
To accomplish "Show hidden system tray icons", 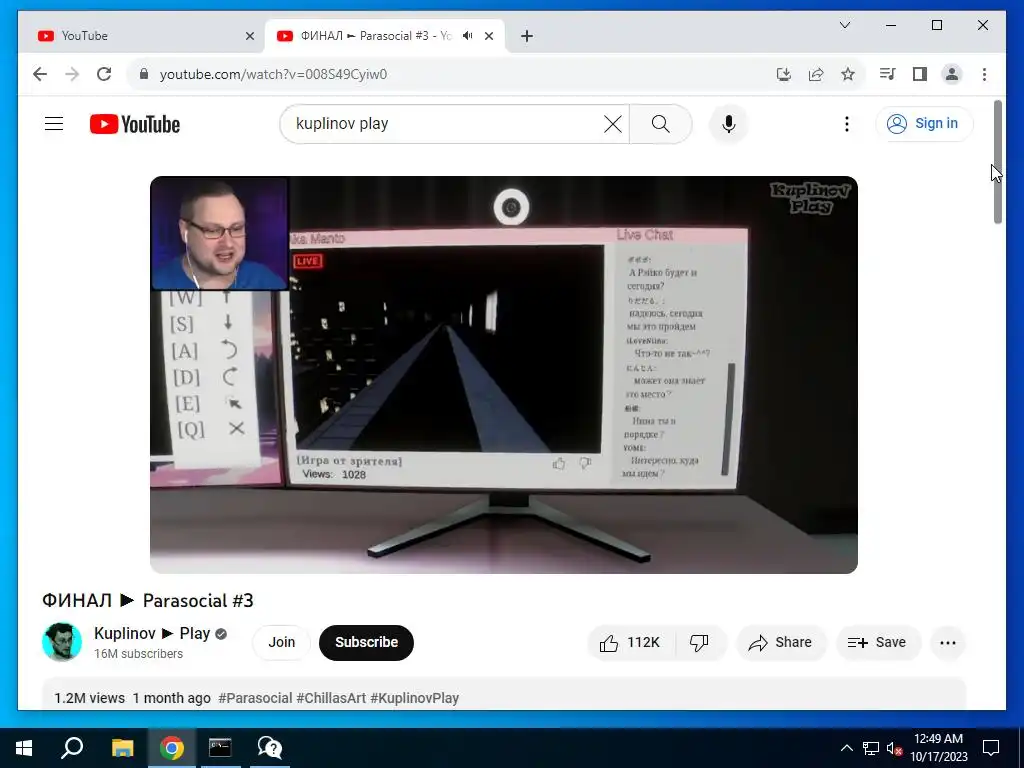I will 846,748.
